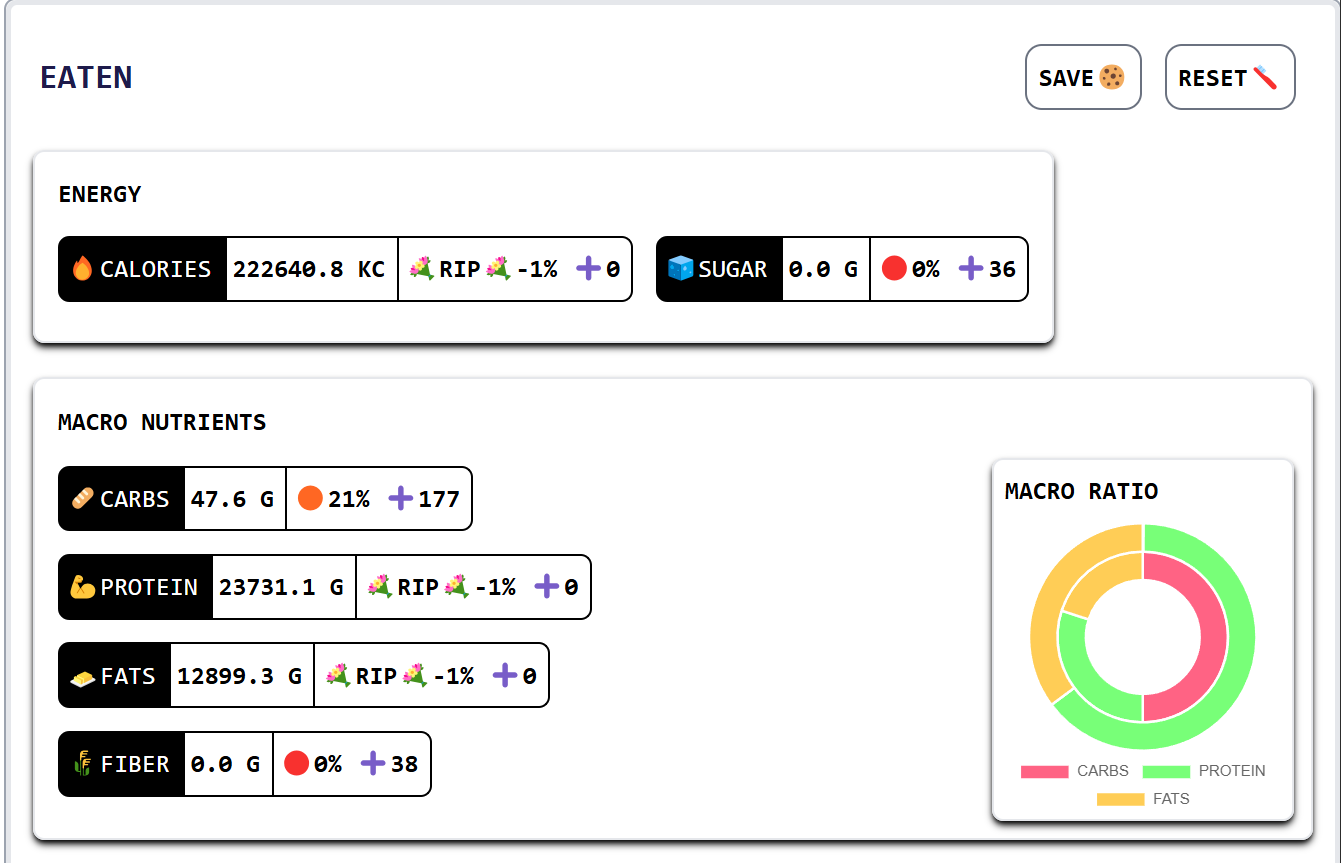Click the grain icon next to Fiber
The width and height of the screenshot is (1341, 863).
tap(83, 765)
